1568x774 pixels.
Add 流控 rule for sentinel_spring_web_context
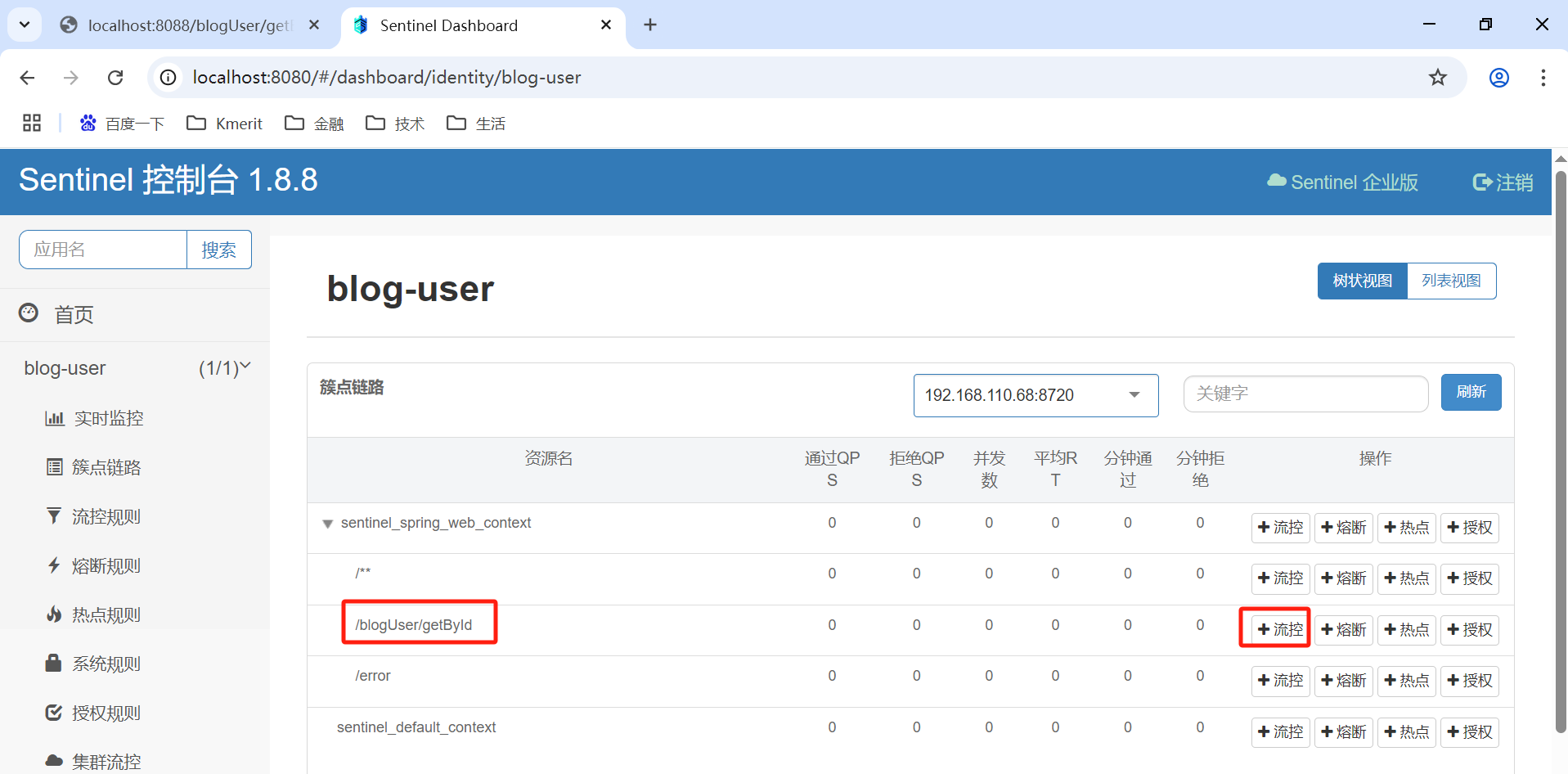tap(1281, 528)
